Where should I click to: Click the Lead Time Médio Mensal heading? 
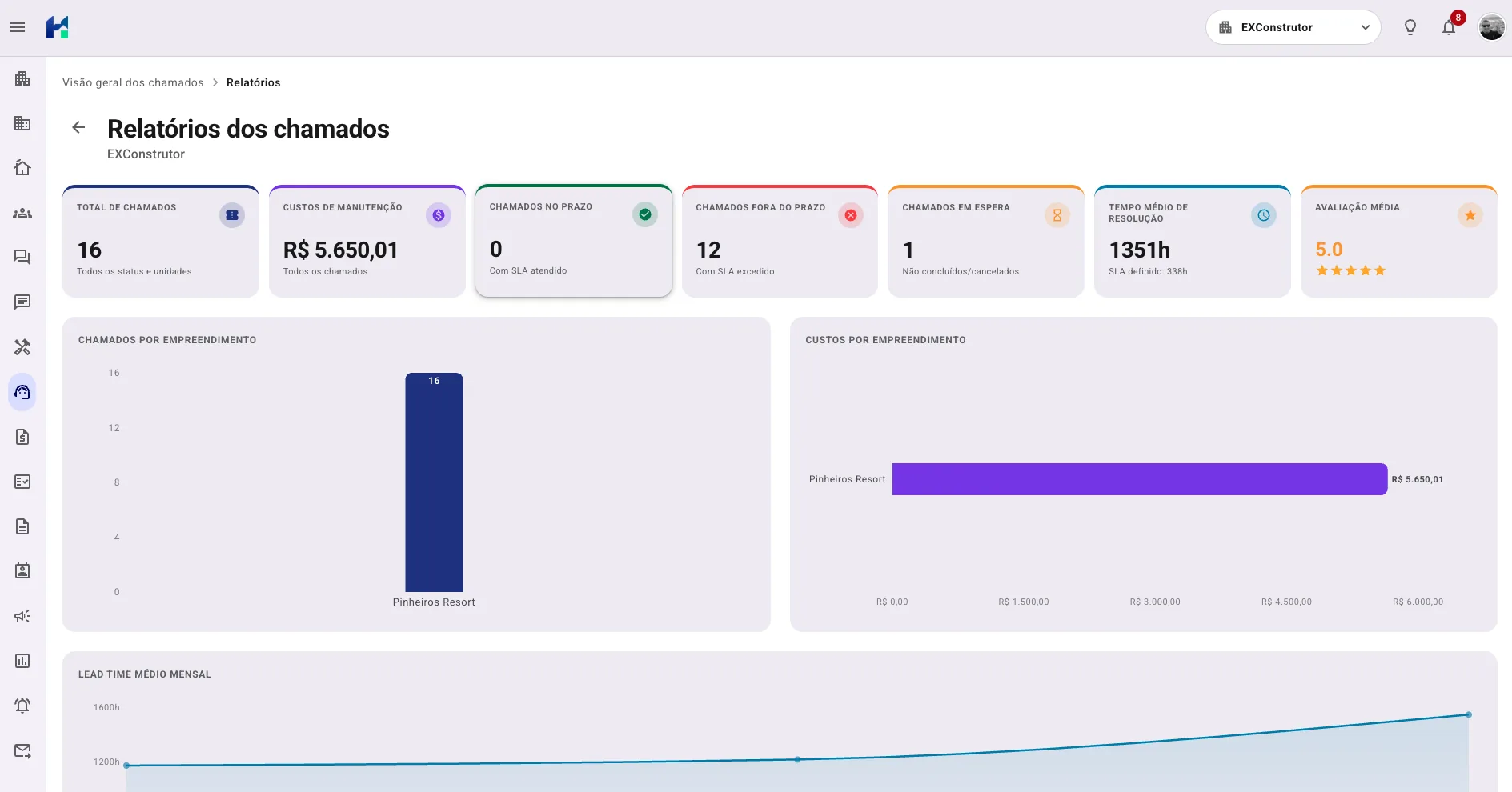pos(145,674)
